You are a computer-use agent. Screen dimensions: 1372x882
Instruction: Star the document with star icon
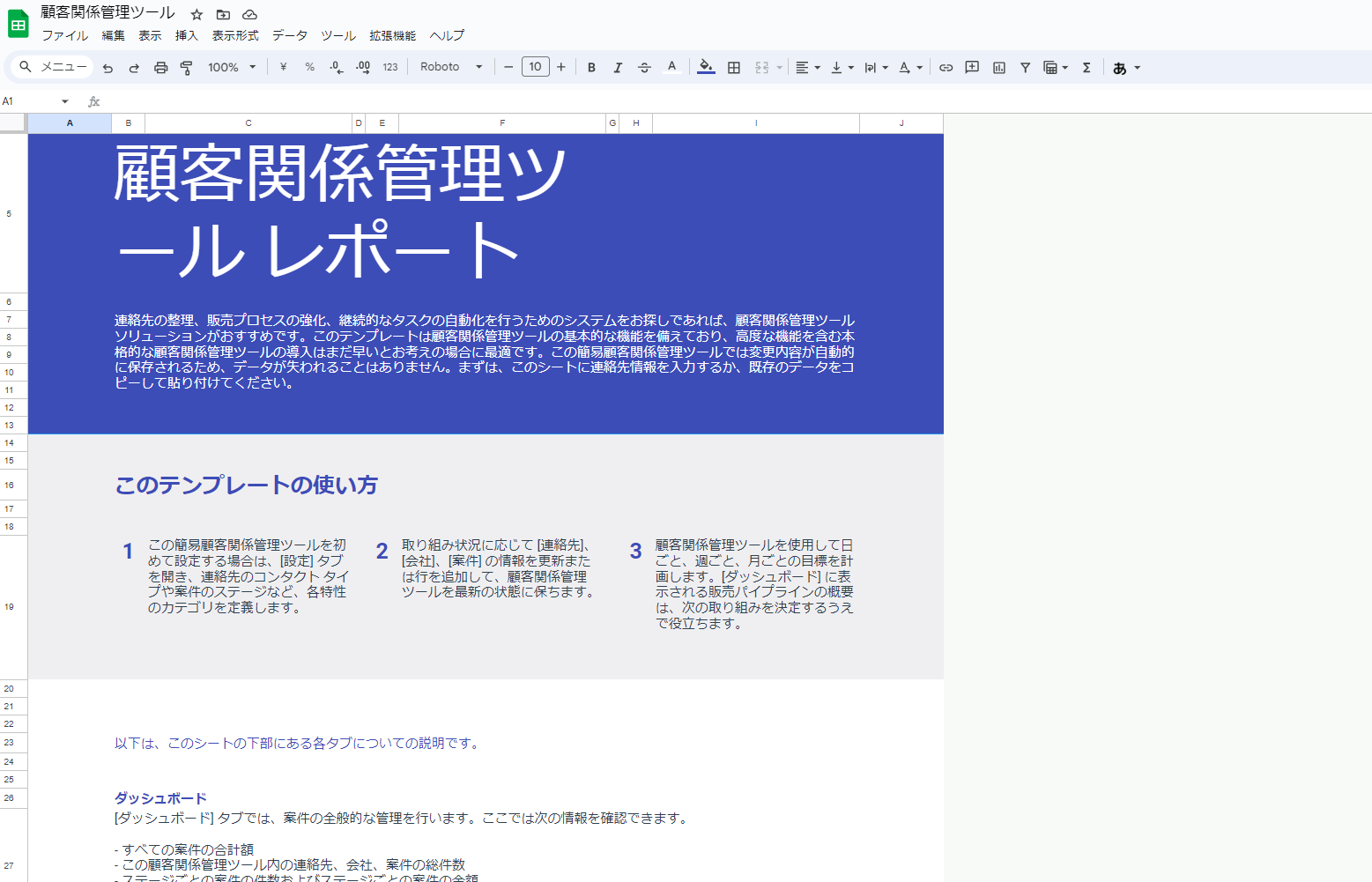point(197,14)
